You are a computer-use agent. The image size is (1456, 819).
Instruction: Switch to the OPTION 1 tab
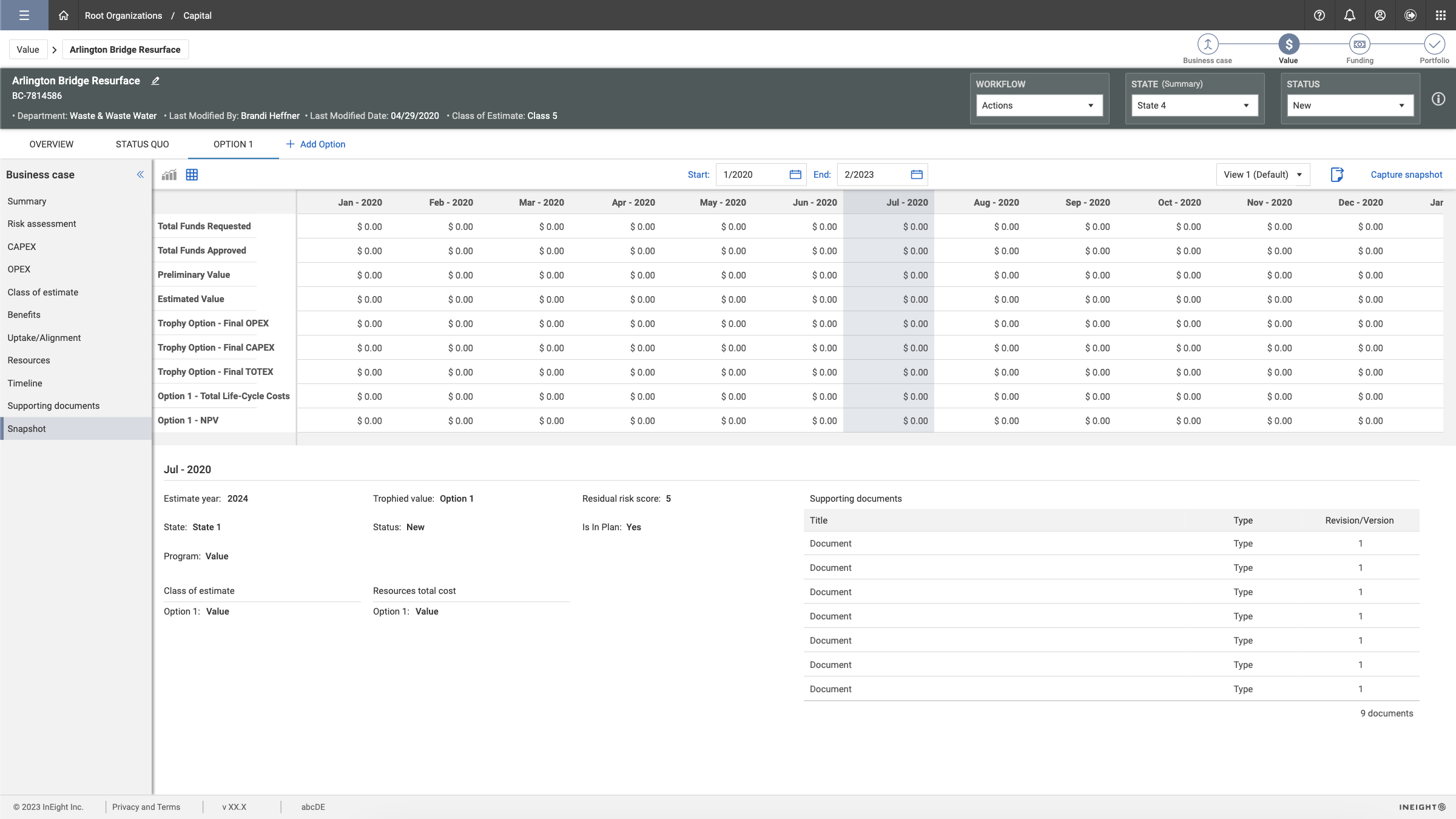point(234,144)
